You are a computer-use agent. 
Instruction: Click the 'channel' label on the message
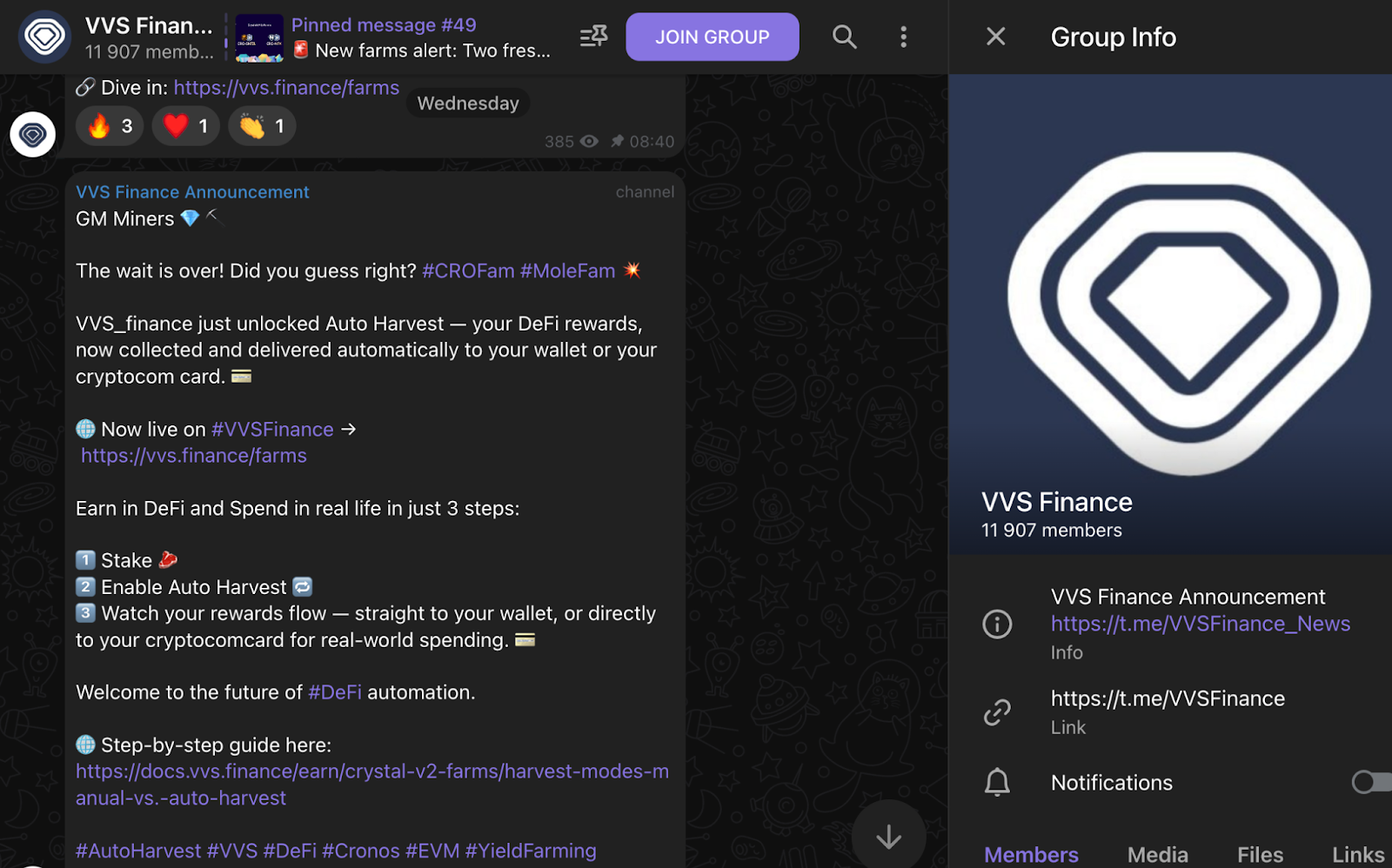coord(645,192)
